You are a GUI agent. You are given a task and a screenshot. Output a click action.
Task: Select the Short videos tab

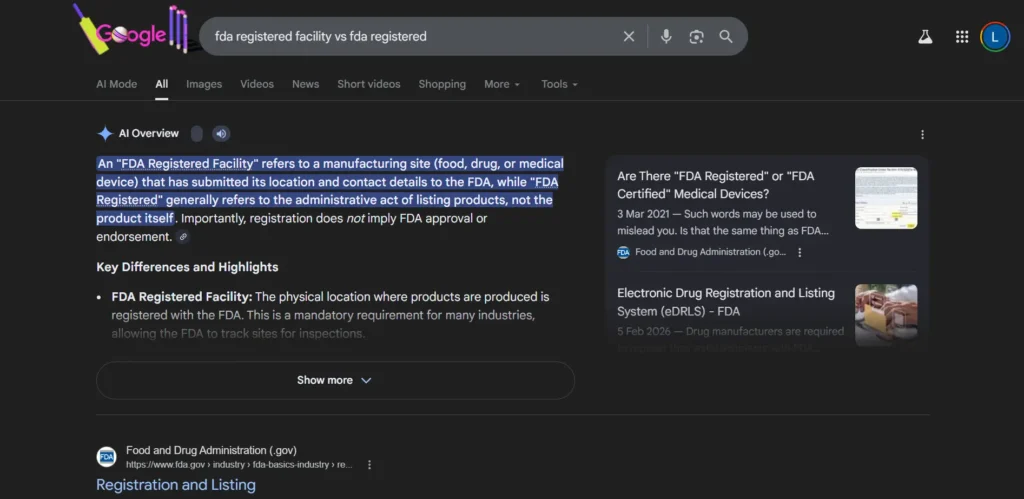pos(368,84)
